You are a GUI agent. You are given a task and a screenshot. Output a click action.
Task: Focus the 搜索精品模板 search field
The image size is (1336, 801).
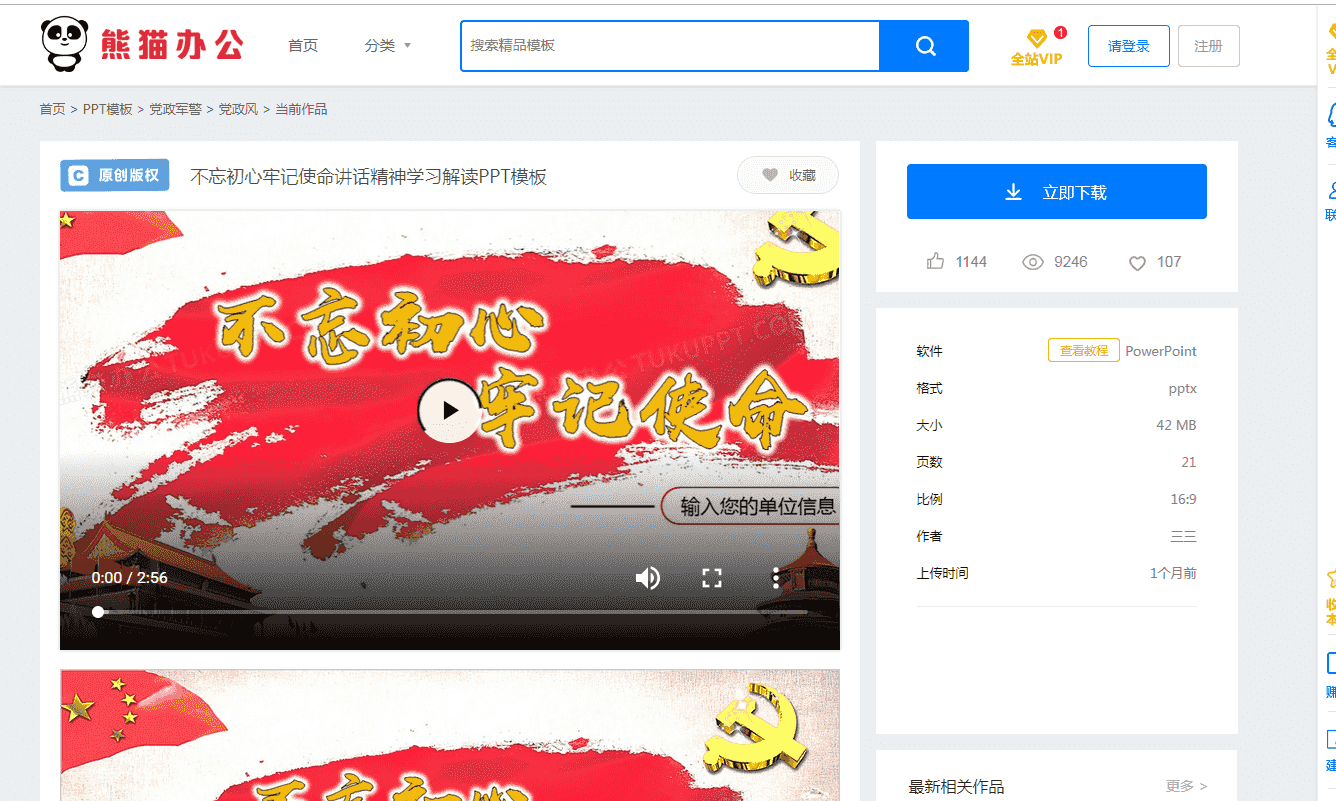670,46
